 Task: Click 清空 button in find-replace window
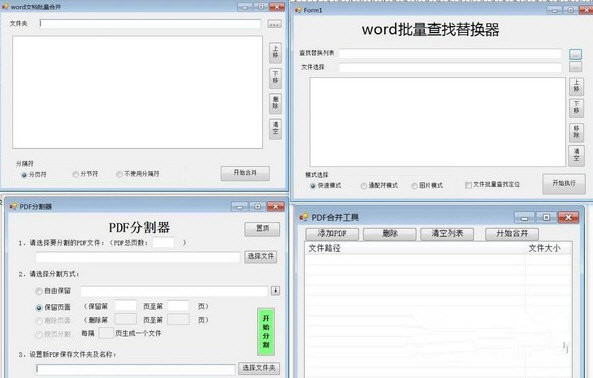click(576, 155)
